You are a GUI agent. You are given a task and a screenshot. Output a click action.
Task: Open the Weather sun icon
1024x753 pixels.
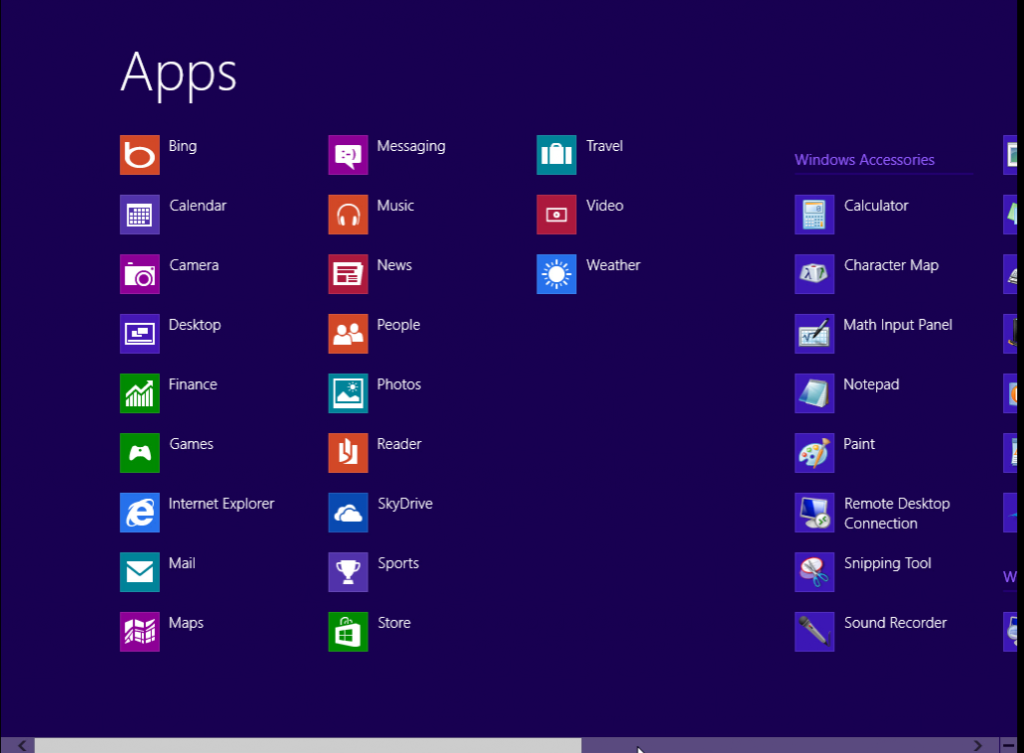556,274
